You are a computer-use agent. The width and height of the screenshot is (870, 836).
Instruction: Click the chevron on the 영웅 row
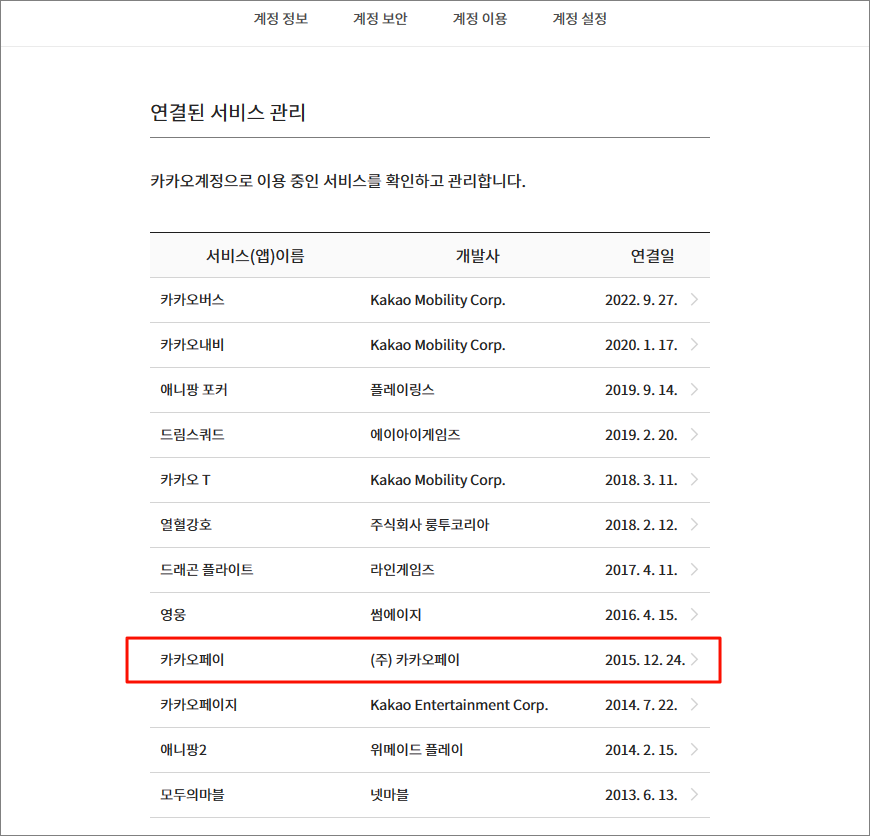pos(695,615)
